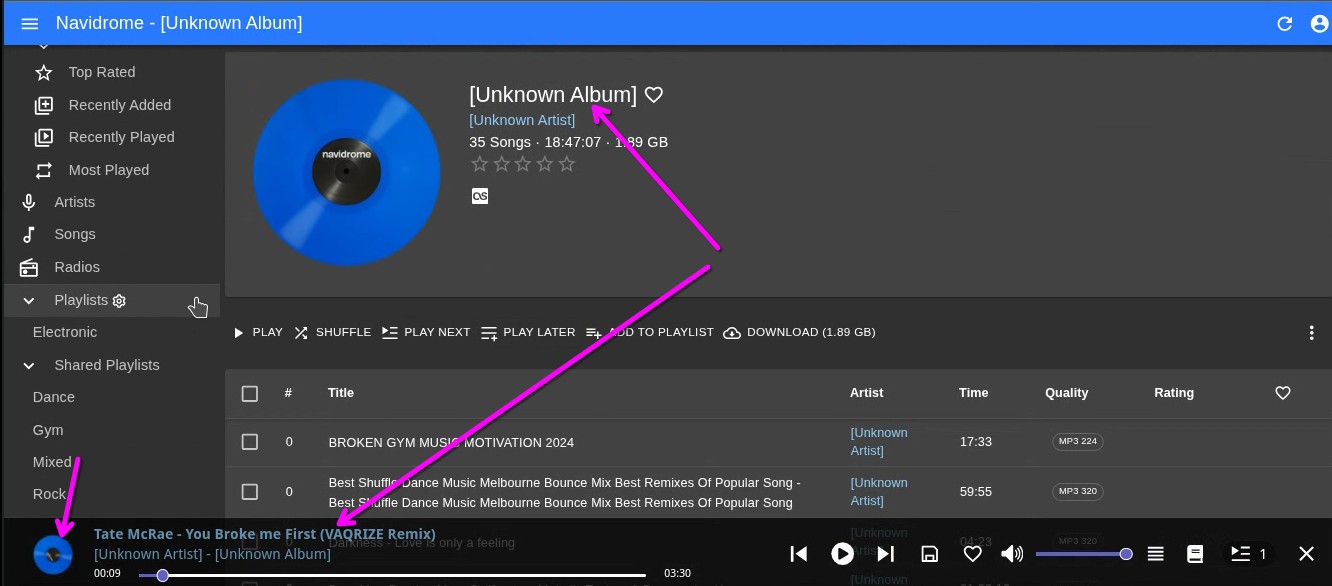
Task: Open the Radios sidebar item
Action: coord(77,267)
